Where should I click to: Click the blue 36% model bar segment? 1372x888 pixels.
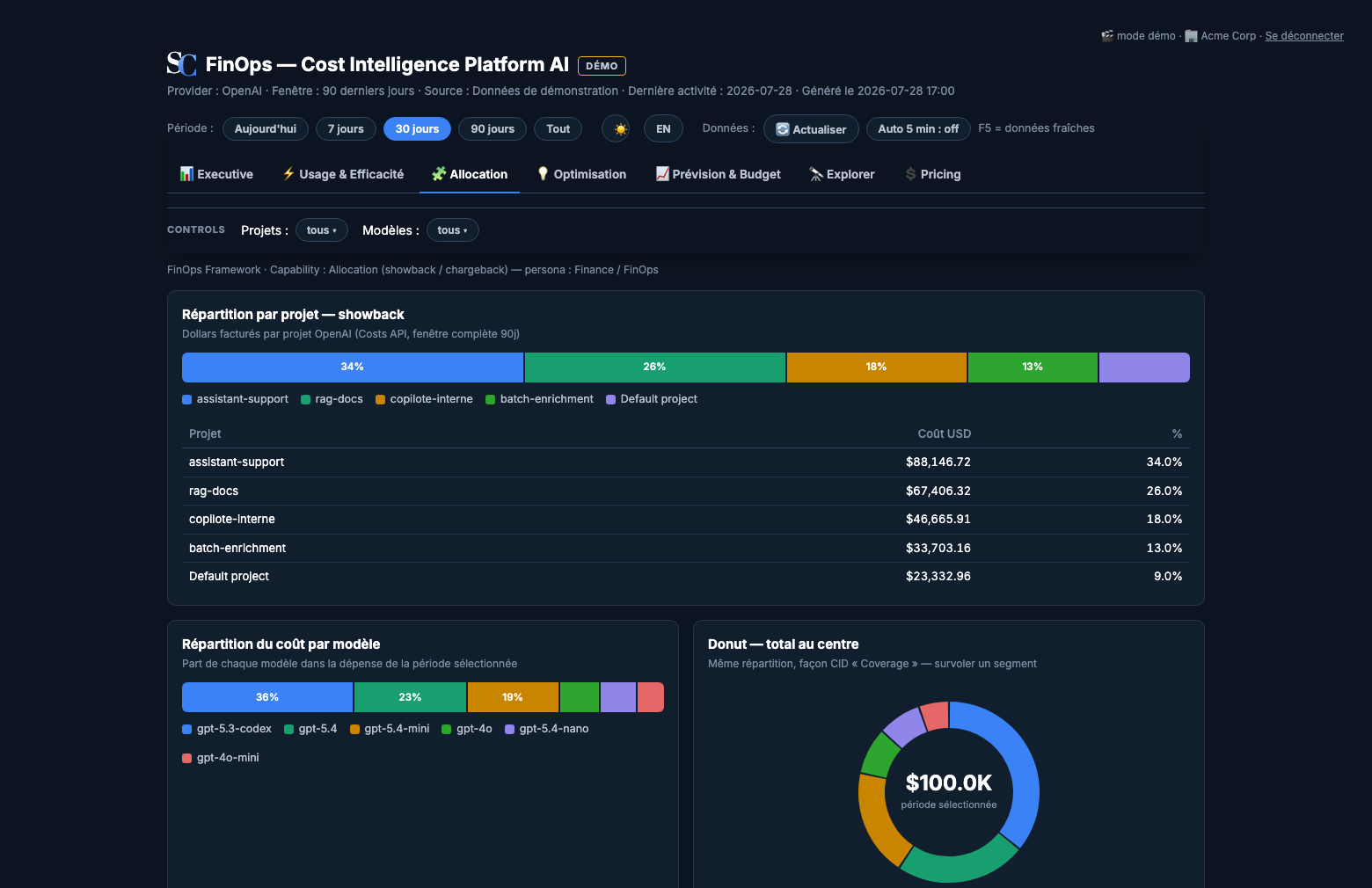(x=267, y=697)
